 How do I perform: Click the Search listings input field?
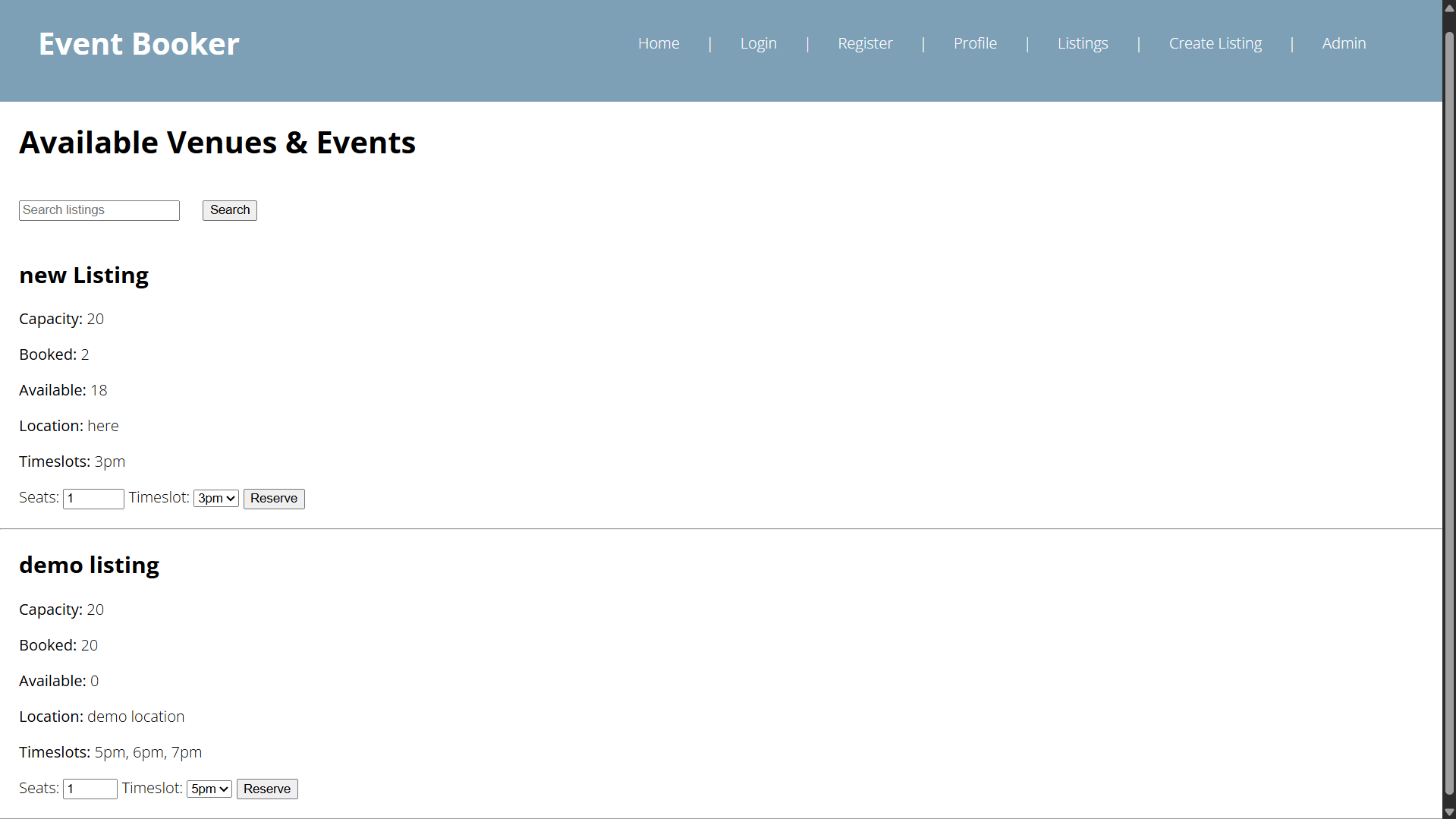pyautogui.click(x=99, y=210)
